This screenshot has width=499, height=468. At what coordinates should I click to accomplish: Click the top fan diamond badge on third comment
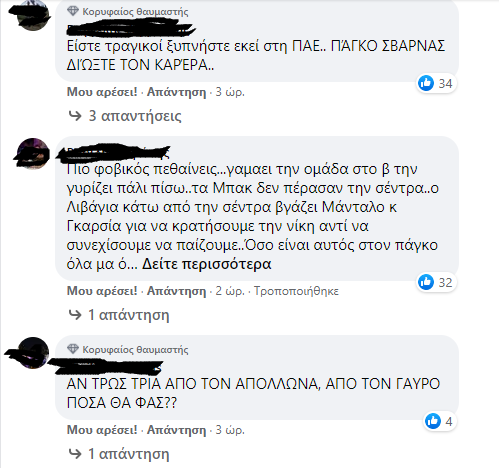click(73, 349)
